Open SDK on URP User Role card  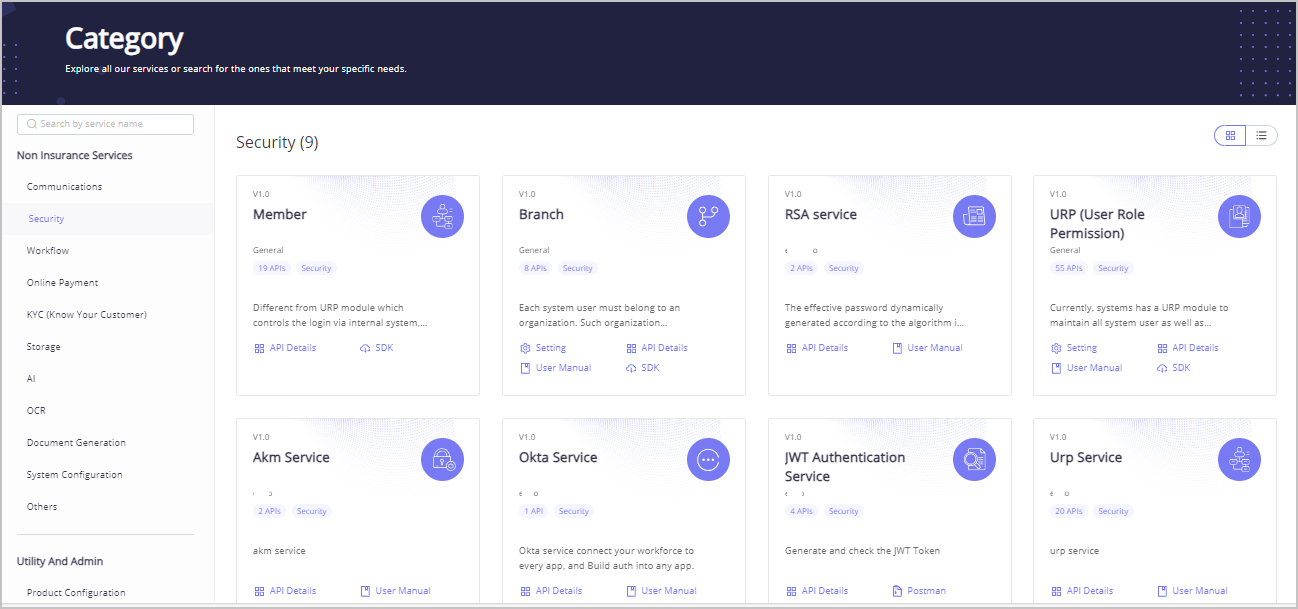[x=1174, y=368]
